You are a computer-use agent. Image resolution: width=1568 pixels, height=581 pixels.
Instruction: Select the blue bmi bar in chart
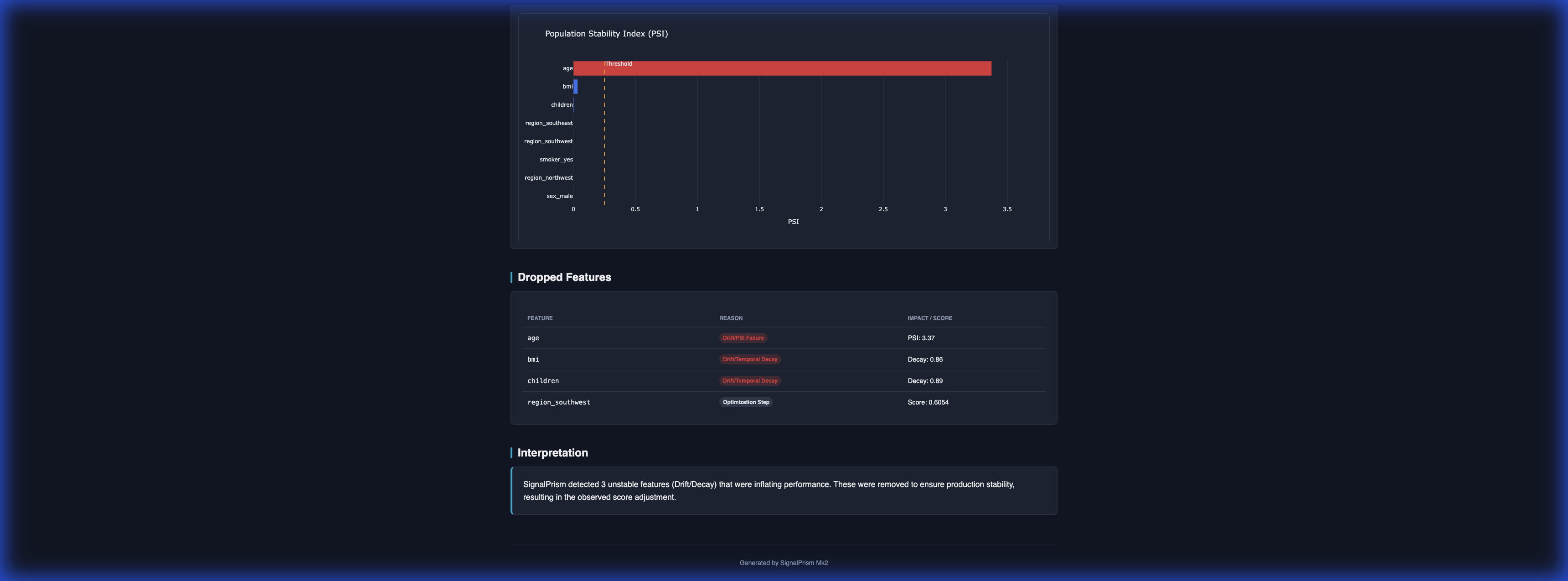pos(576,87)
